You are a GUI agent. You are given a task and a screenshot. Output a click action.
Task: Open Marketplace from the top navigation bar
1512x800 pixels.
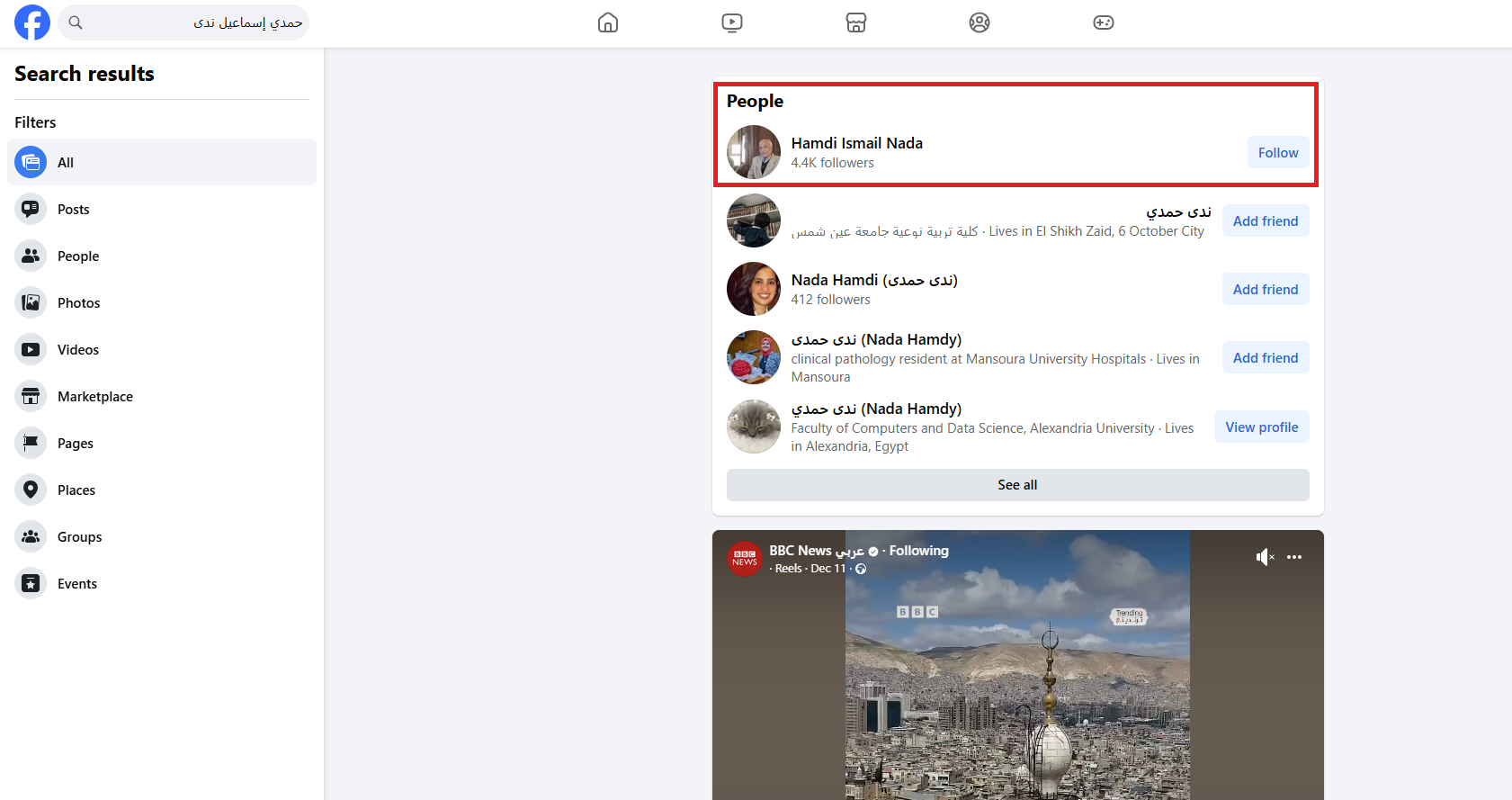(855, 22)
